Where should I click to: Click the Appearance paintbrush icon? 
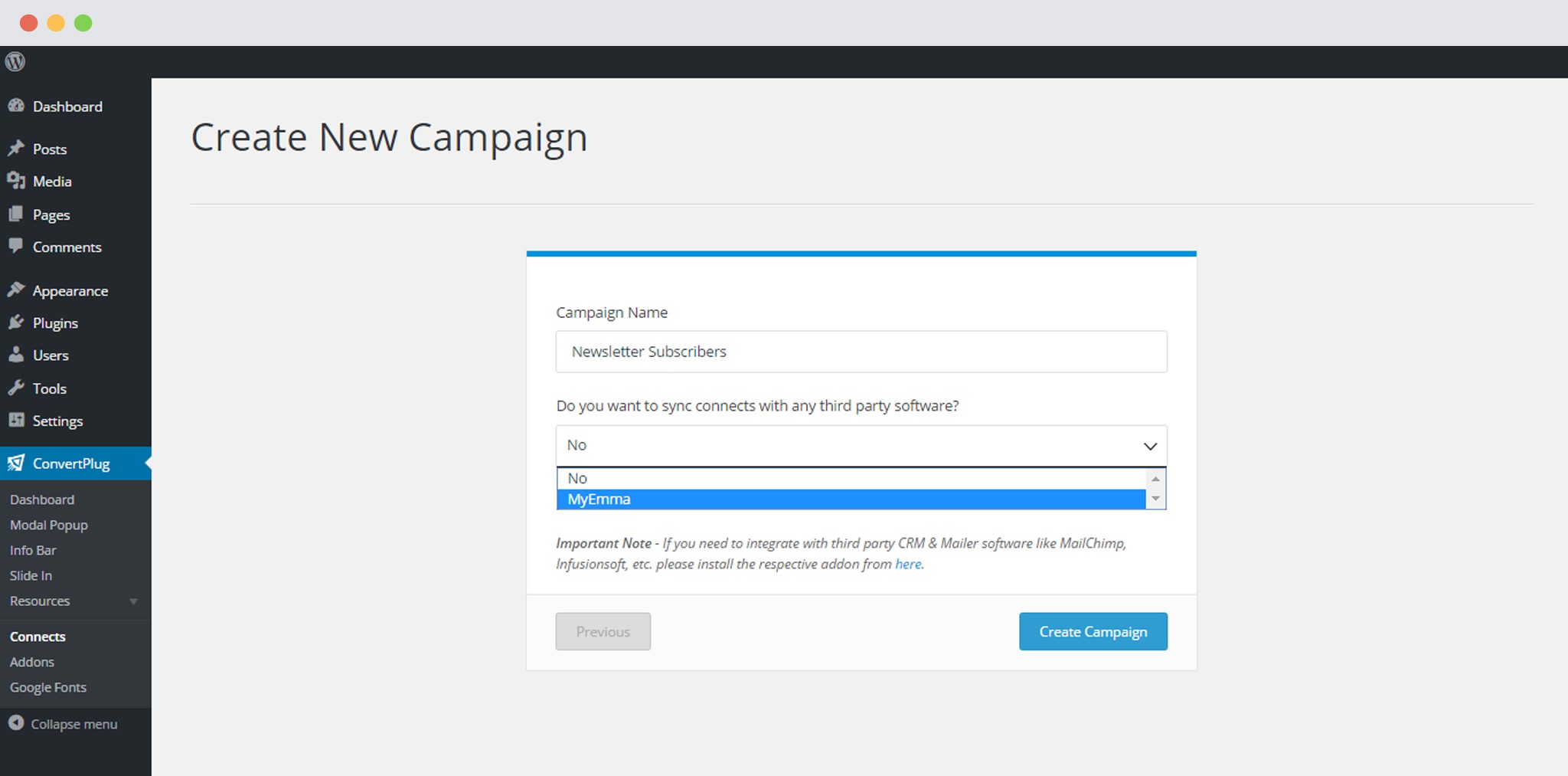pos(16,290)
